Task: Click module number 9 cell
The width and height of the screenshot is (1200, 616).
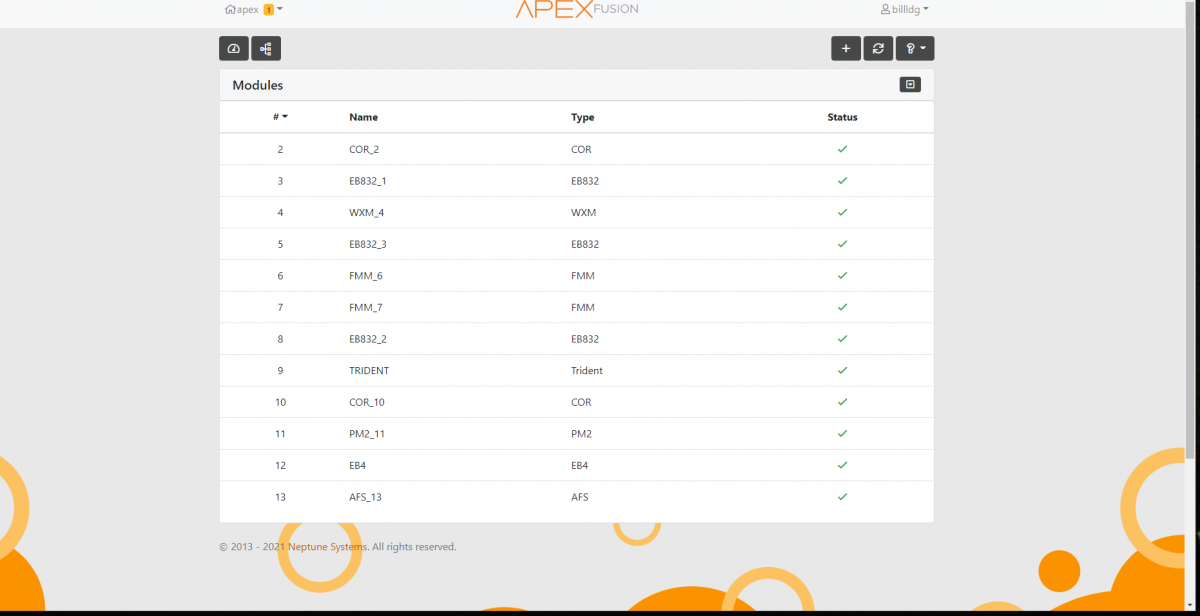Action: tap(280, 370)
